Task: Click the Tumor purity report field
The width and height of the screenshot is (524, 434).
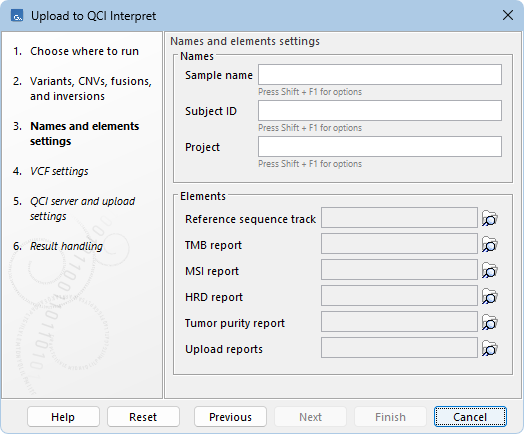Action: [399, 321]
